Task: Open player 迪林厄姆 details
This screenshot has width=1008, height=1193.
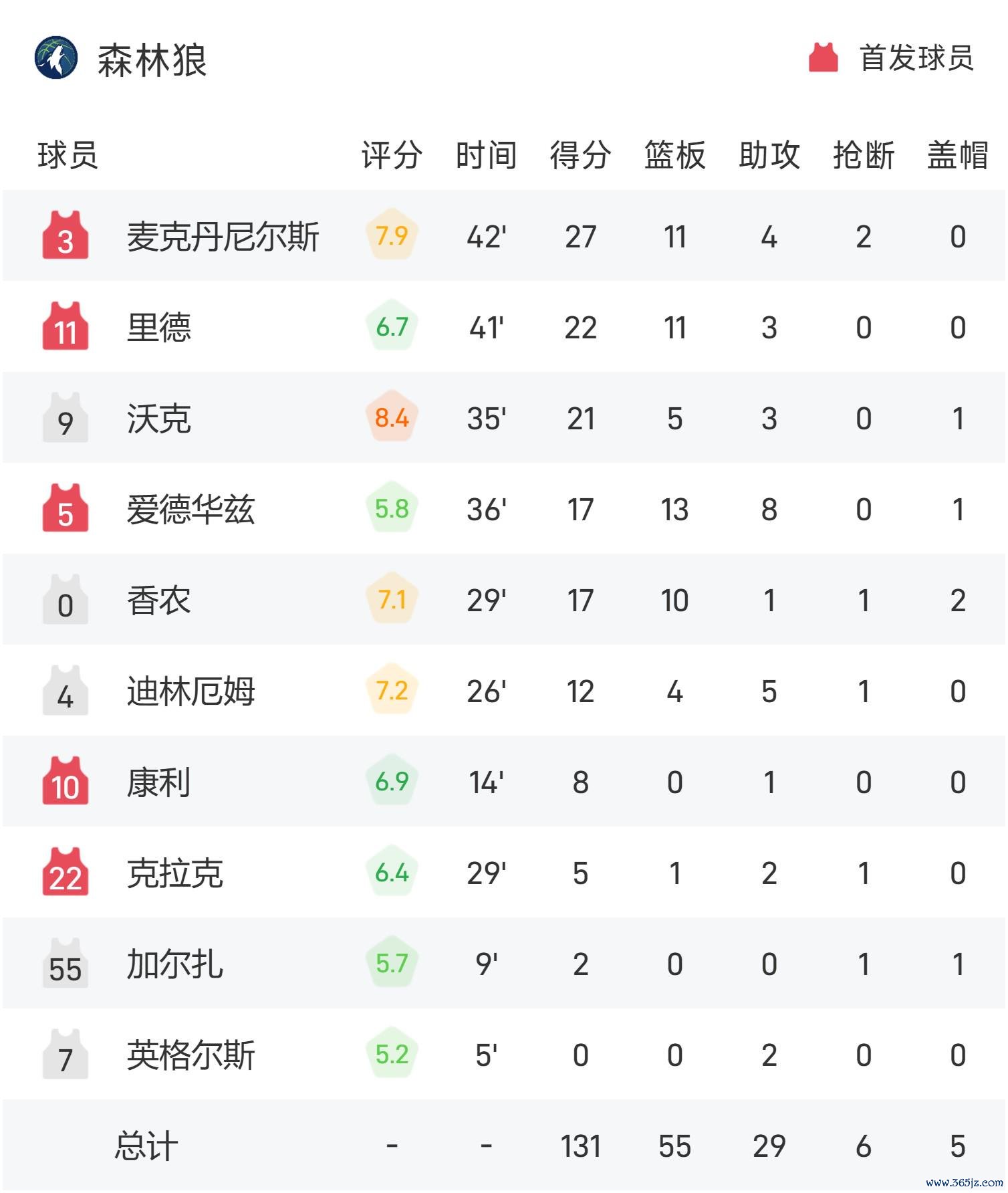Action: pos(191,691)
